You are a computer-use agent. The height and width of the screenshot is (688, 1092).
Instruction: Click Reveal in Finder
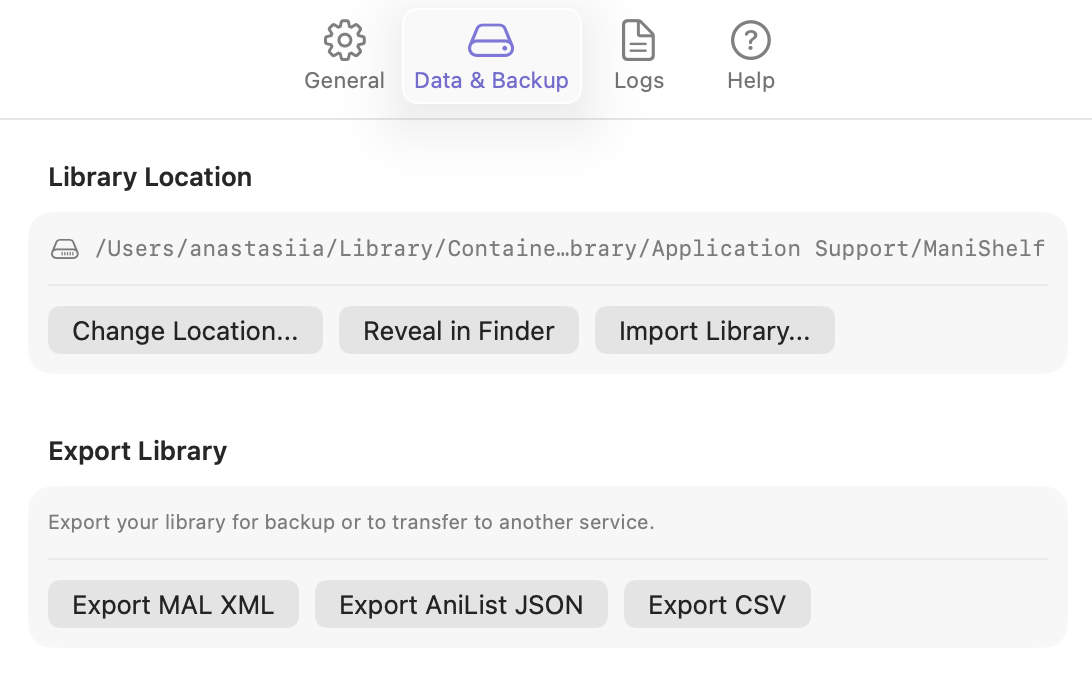point(458,330)
